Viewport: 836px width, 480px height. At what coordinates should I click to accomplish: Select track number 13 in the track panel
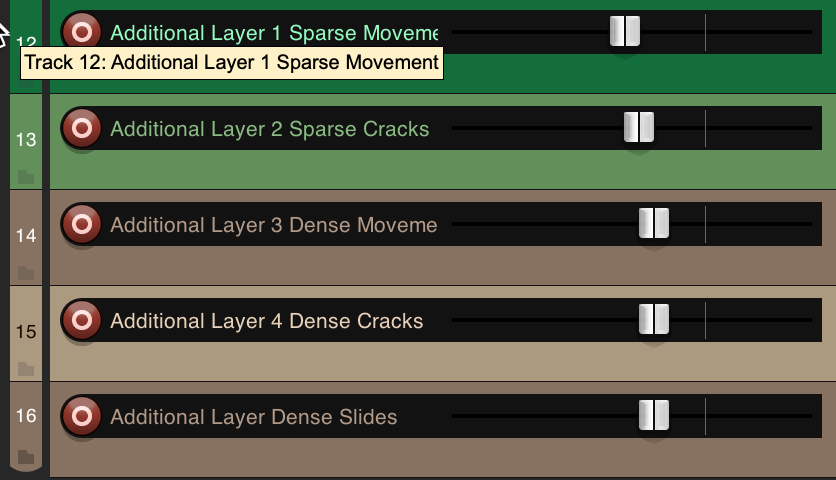point(26,140)
